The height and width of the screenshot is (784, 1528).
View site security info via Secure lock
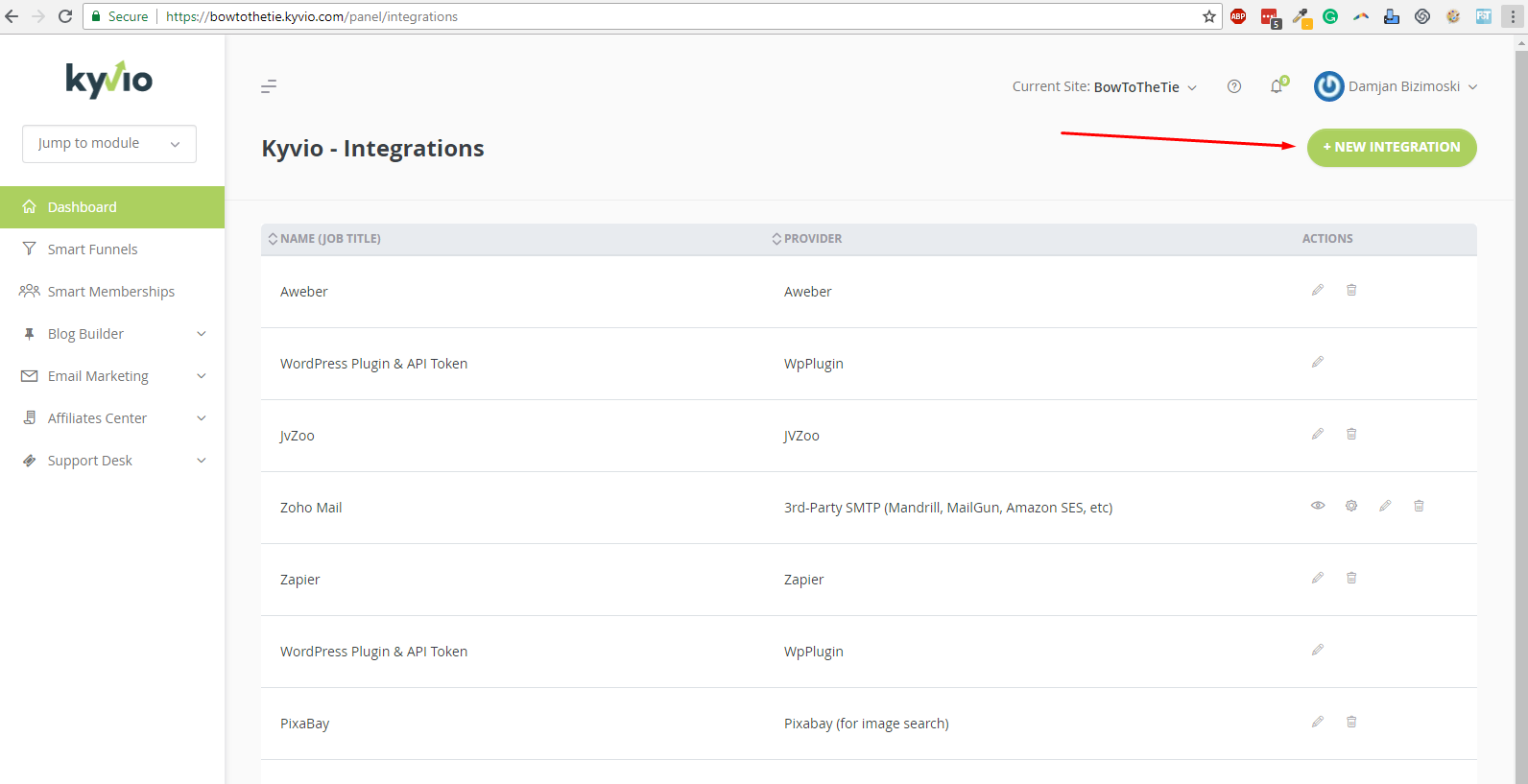(x=120, y=16)
